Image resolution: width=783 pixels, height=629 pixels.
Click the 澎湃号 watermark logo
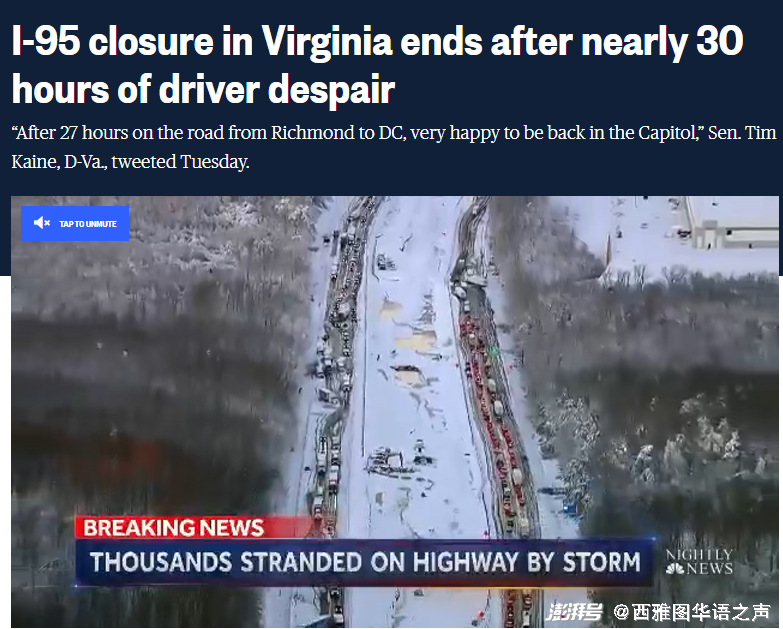tap(574, 612)
